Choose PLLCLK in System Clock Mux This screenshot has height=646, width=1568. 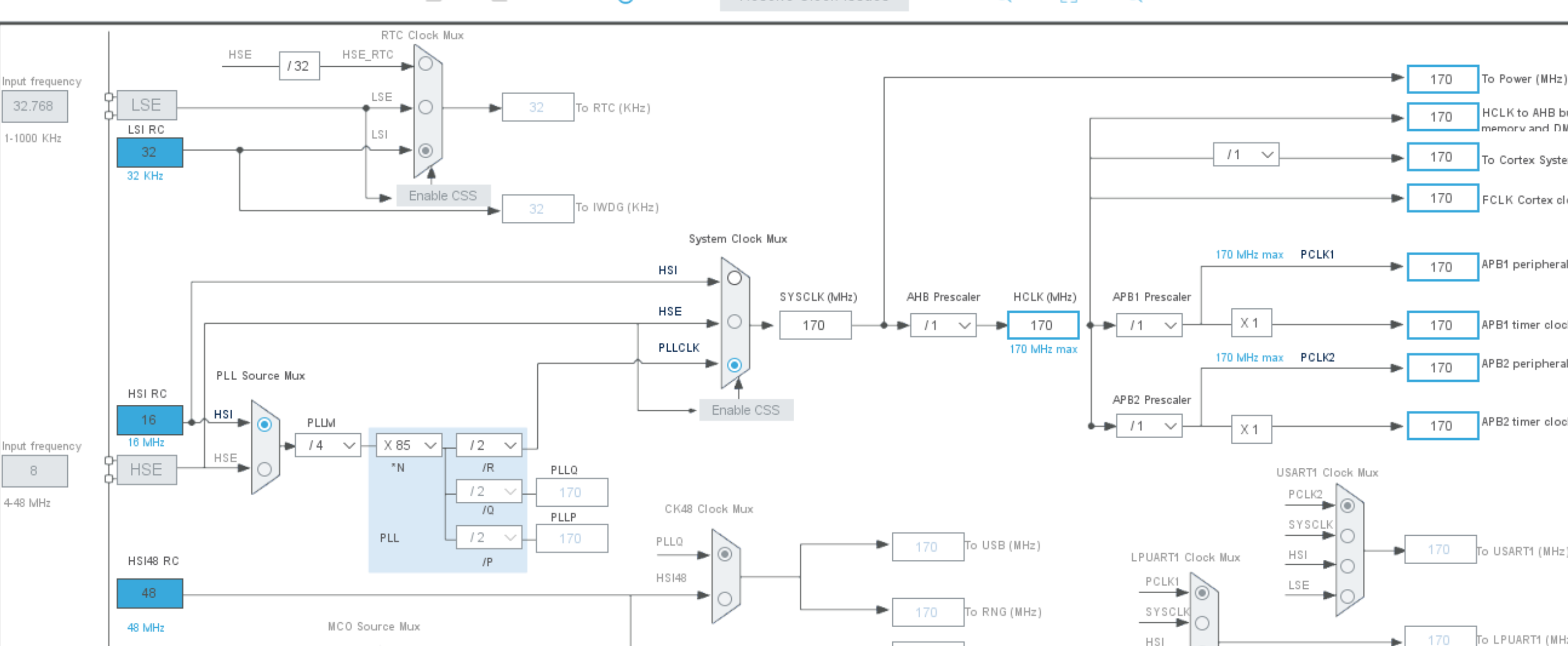pyautogui.click(x=734, y=365)
